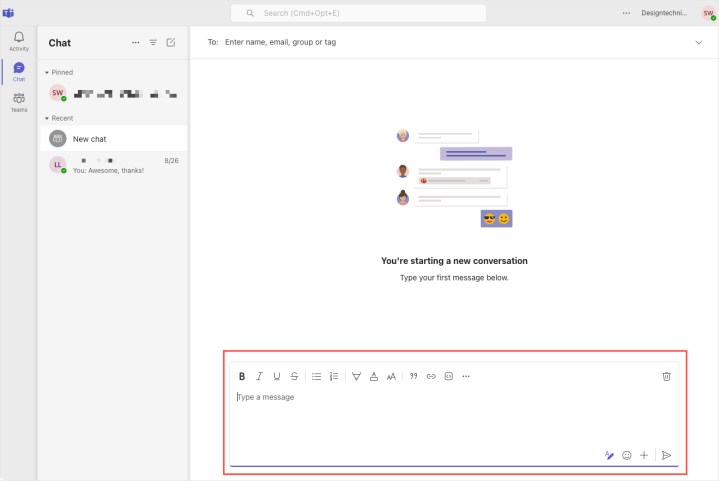Click the search magnifier icon
Screen dimensions: 719x481
coord(250,13)
